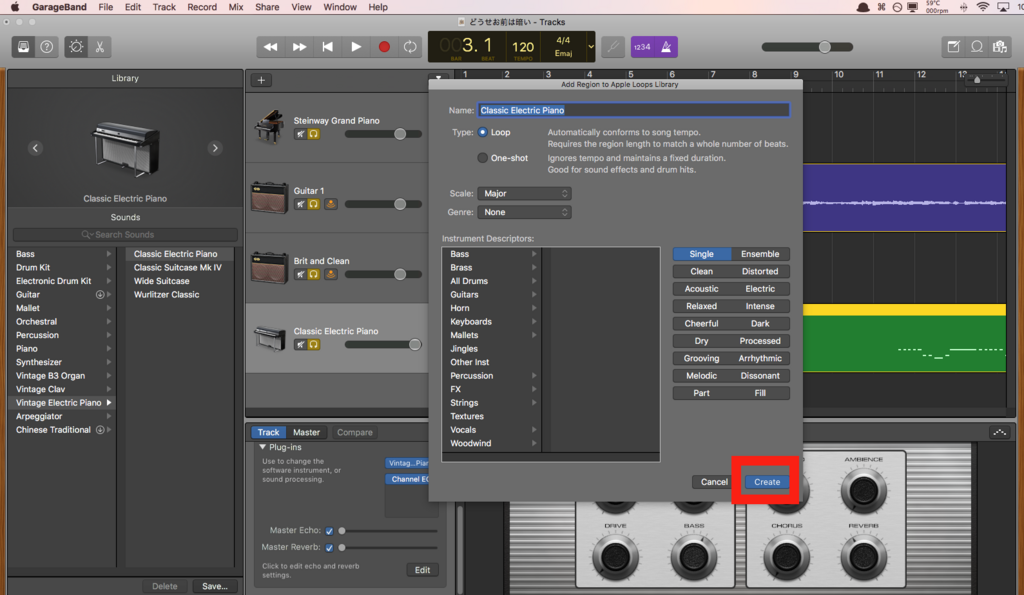The width and height of the screenshot is (1024, 595).
Task: Toggle the Master Reverb checkbox
Action: [329, 548]
